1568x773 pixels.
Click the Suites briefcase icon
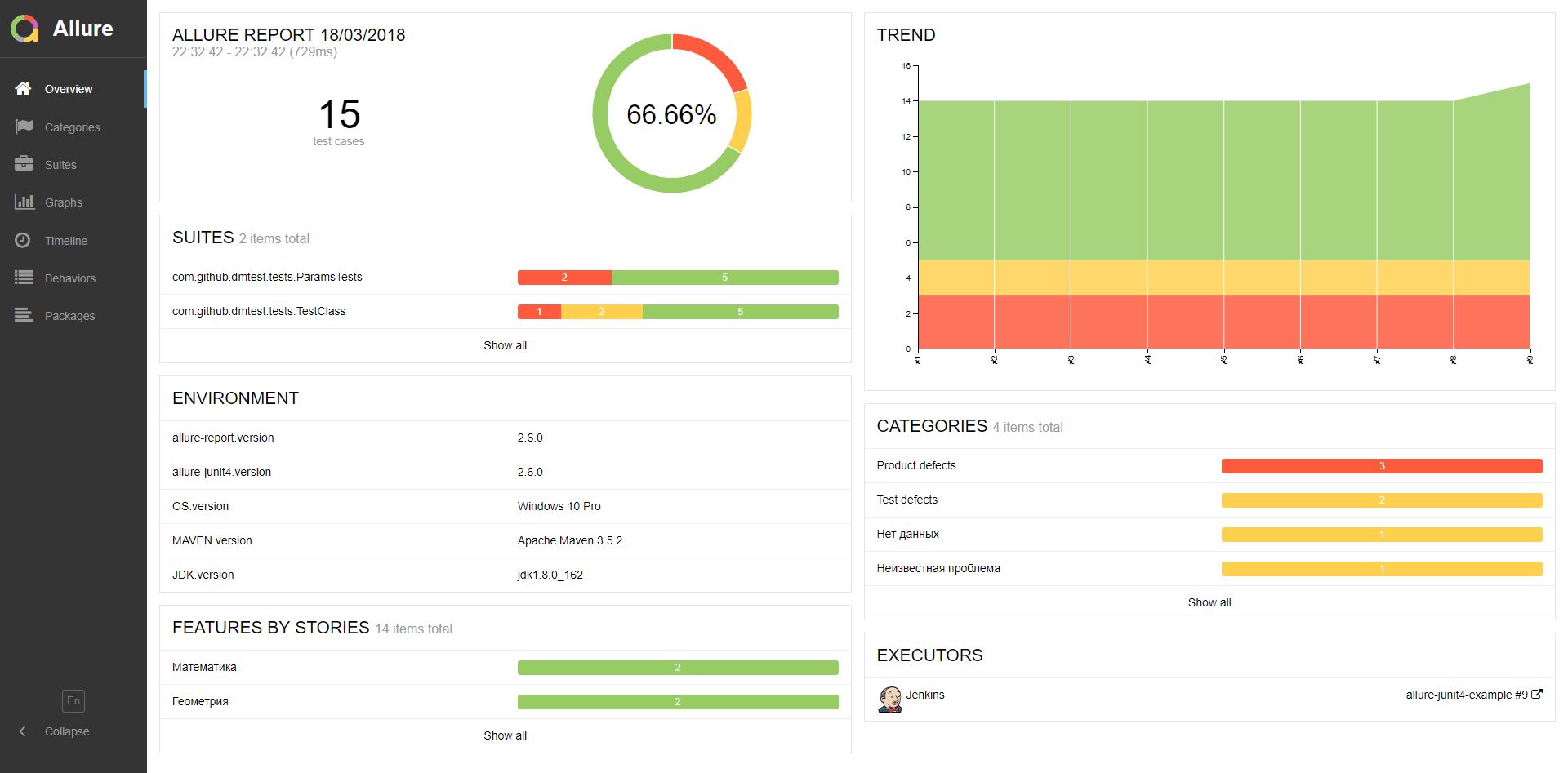[24, 164]
